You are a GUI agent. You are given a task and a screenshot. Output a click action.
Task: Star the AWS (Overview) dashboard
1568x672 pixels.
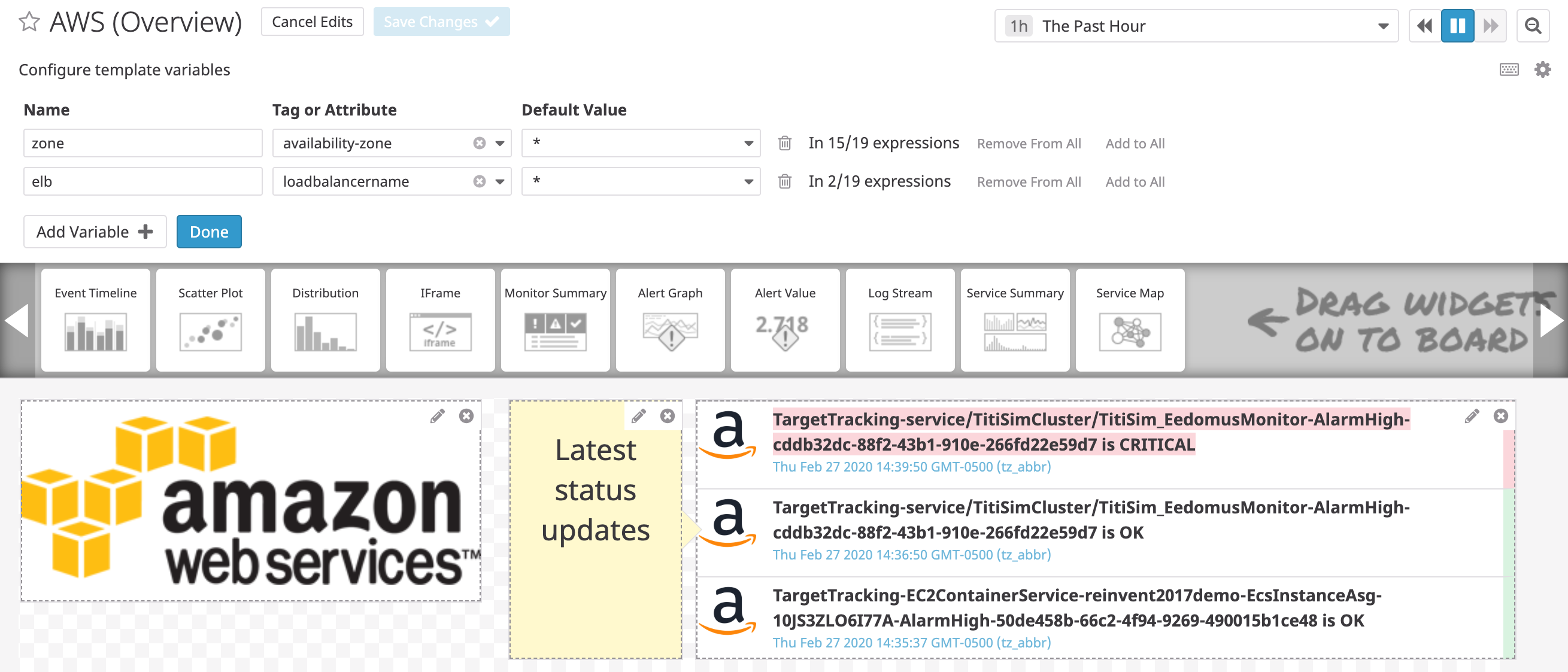[29, 23]
